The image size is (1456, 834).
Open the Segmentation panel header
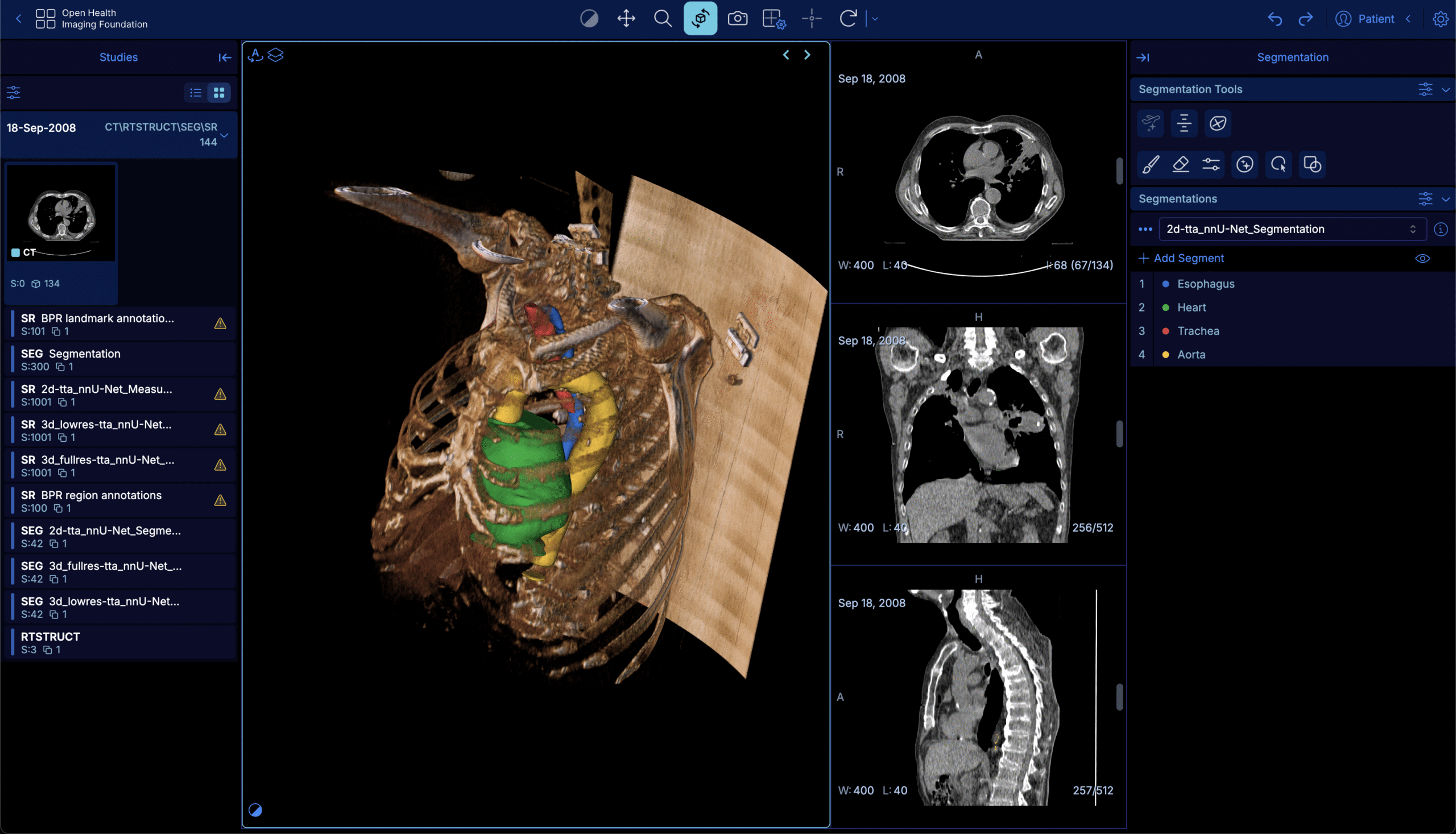[1293, 57]
